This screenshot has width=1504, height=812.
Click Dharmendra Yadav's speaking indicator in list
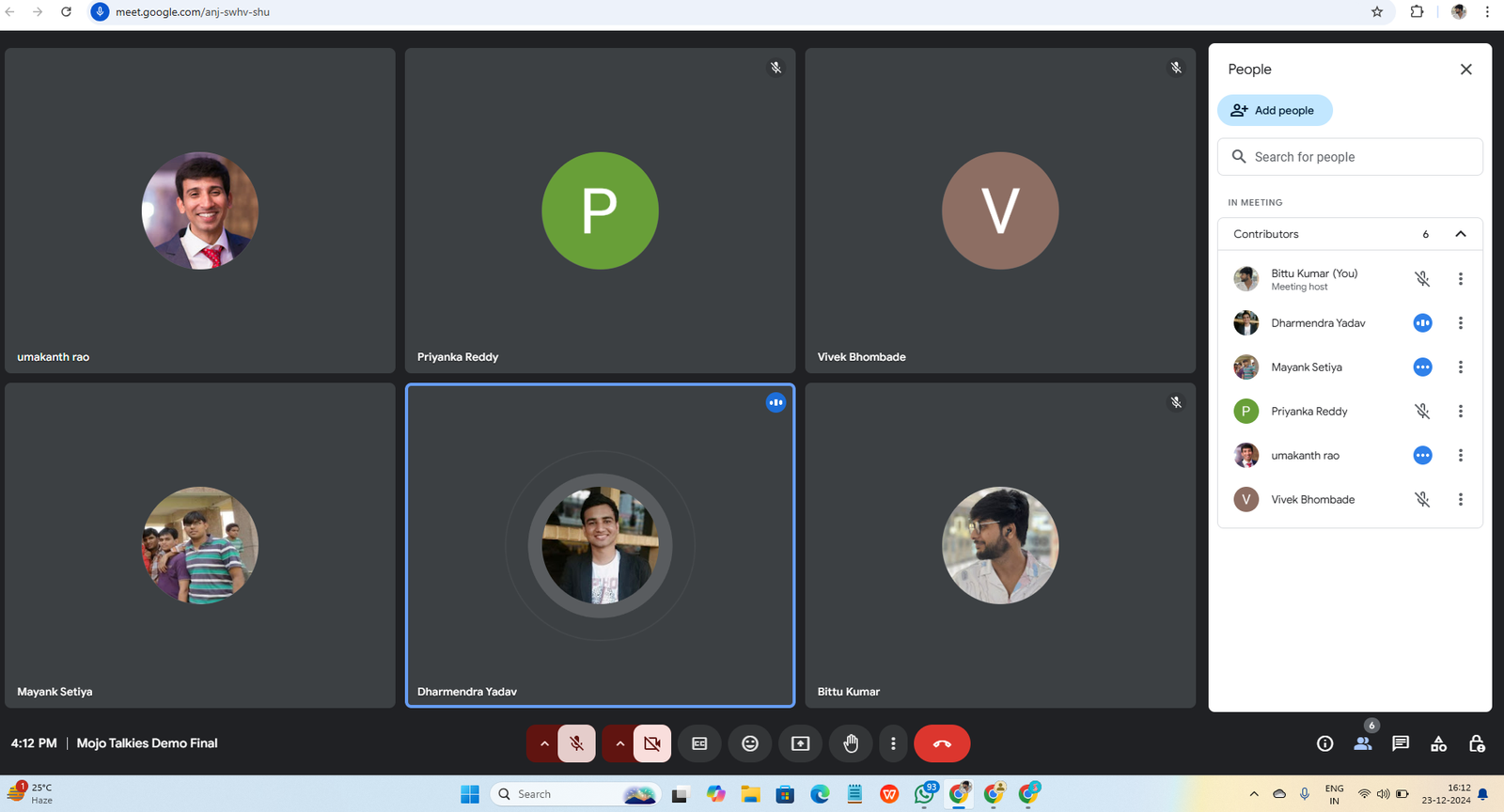point(1422,323)
